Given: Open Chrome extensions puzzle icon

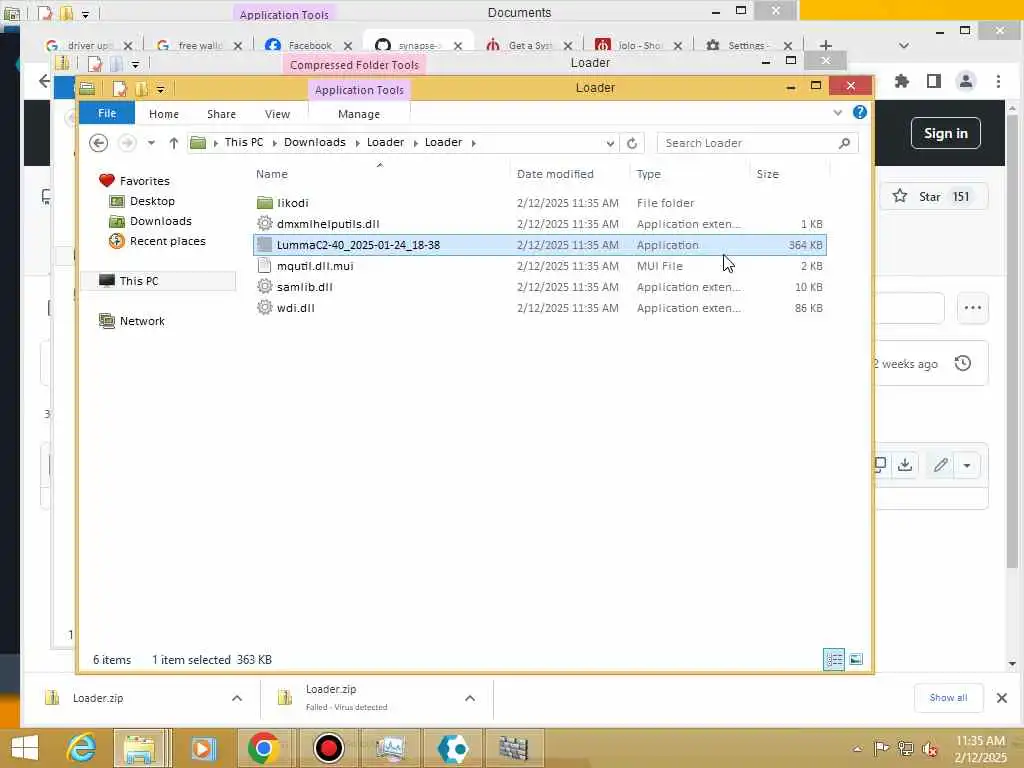Looking at the screenshot, I should click(x=902, y=82).
